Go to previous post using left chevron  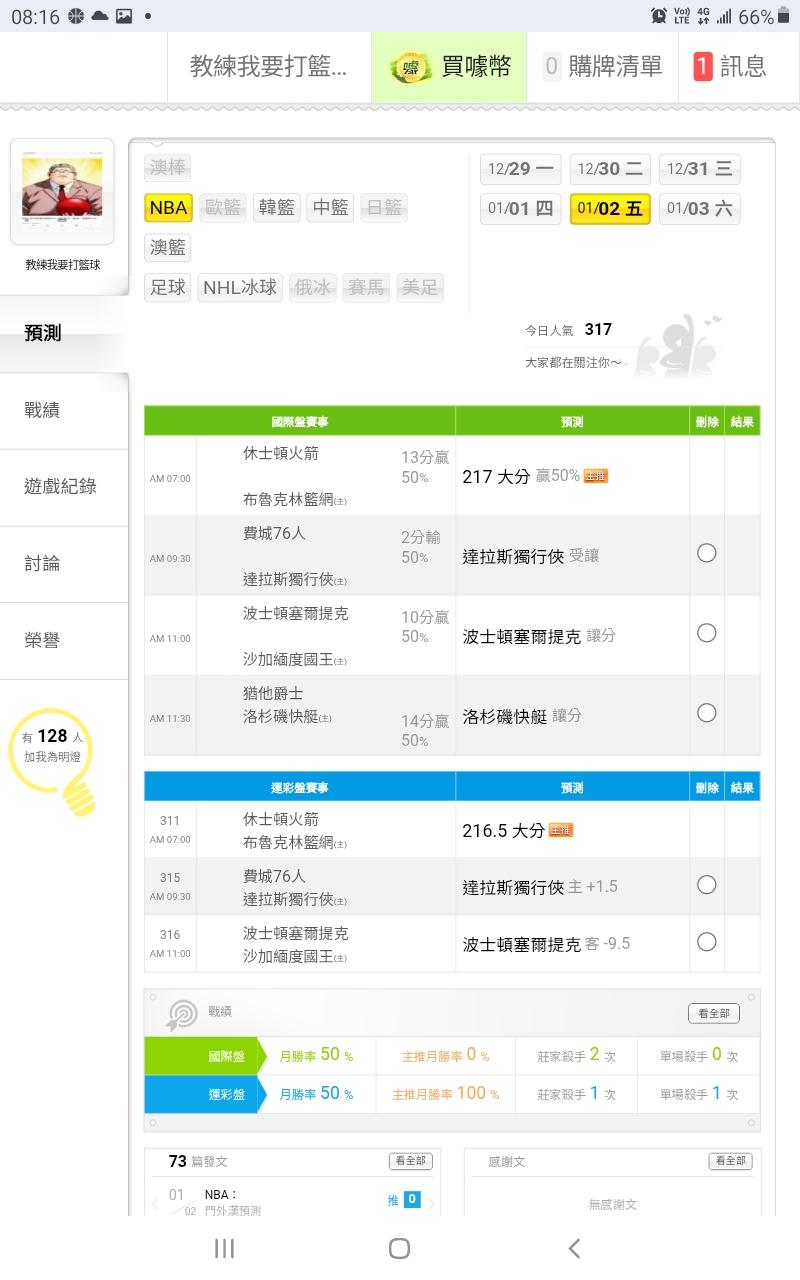click(x=155, y=1203)
